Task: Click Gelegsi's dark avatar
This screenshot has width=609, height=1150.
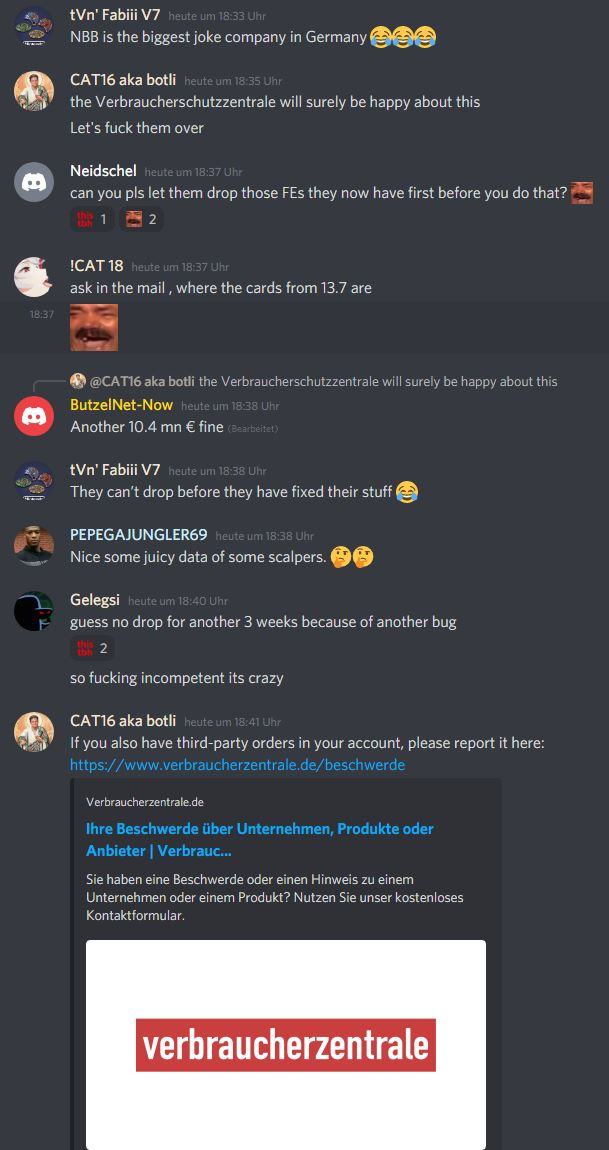Action: [34, 611]
